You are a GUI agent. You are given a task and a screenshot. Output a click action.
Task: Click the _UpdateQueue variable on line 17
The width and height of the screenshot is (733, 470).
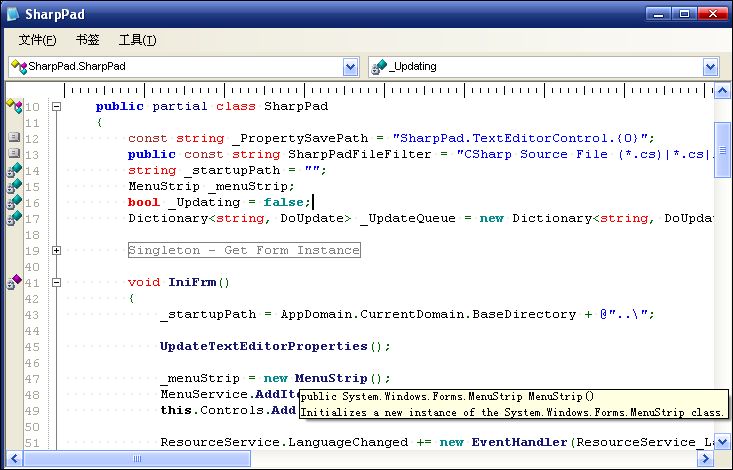(408, 218)
